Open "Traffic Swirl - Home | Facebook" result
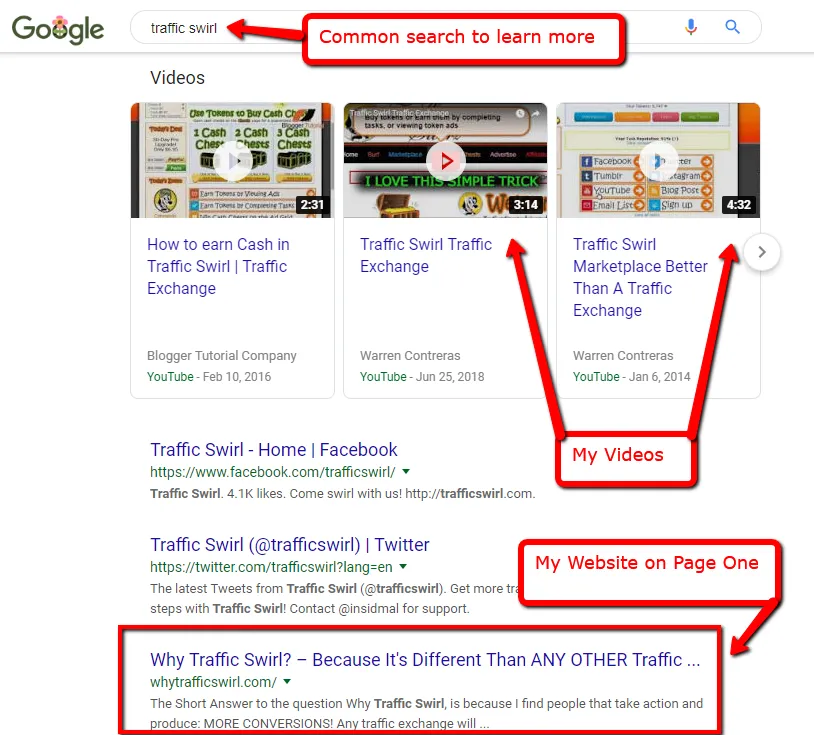 point(274,450)
